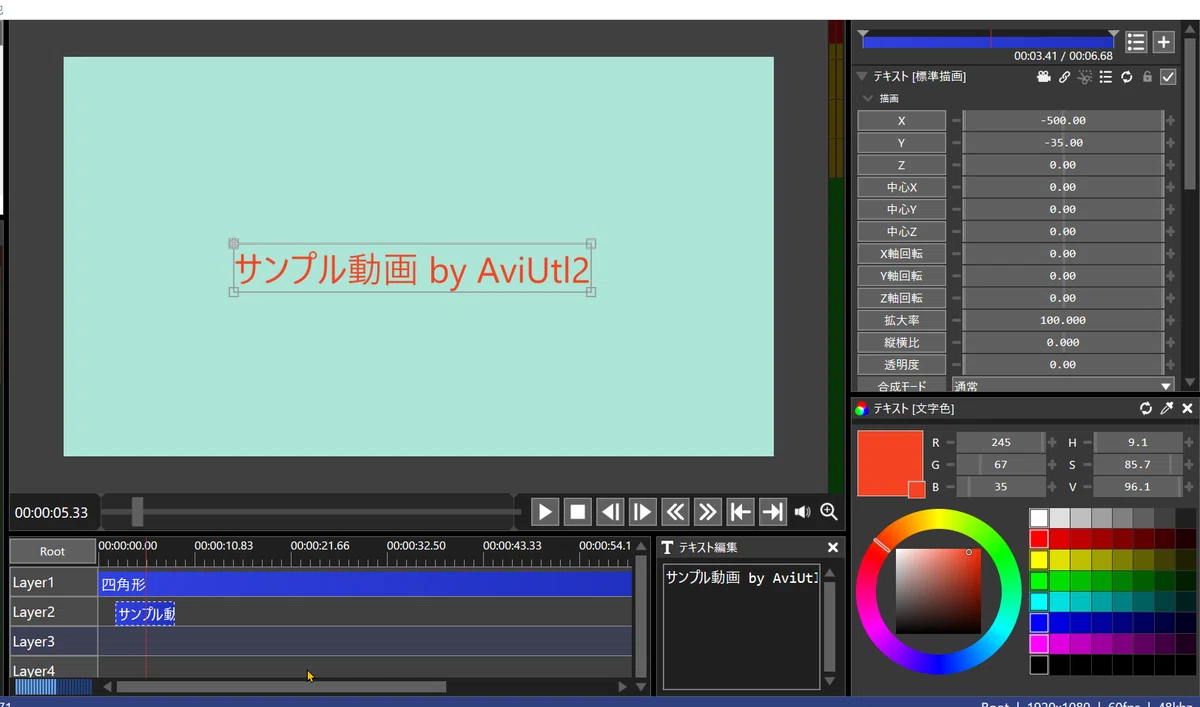Pick the magenta palette swatch
The height and width of the screenshot is (707, 1200).
point(1039,644)
